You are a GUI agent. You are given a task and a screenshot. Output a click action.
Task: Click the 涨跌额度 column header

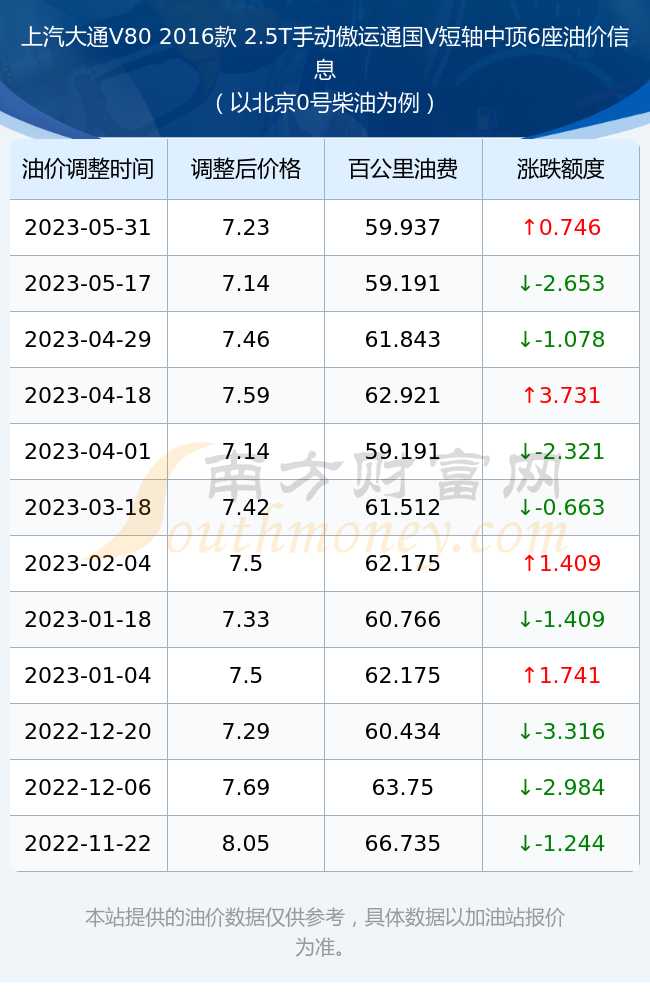tap(561, 169)
